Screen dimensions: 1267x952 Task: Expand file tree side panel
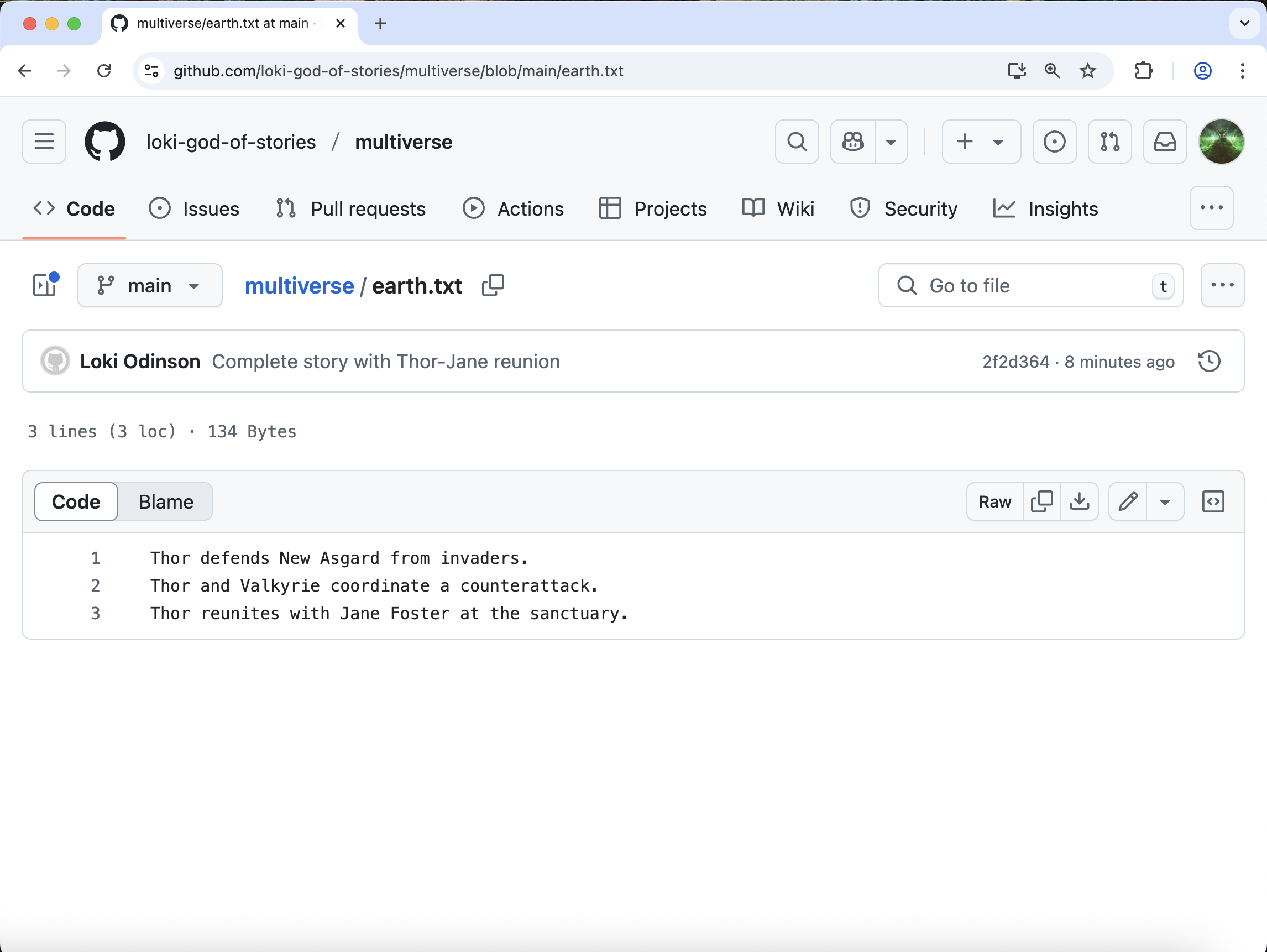(45, 285)
